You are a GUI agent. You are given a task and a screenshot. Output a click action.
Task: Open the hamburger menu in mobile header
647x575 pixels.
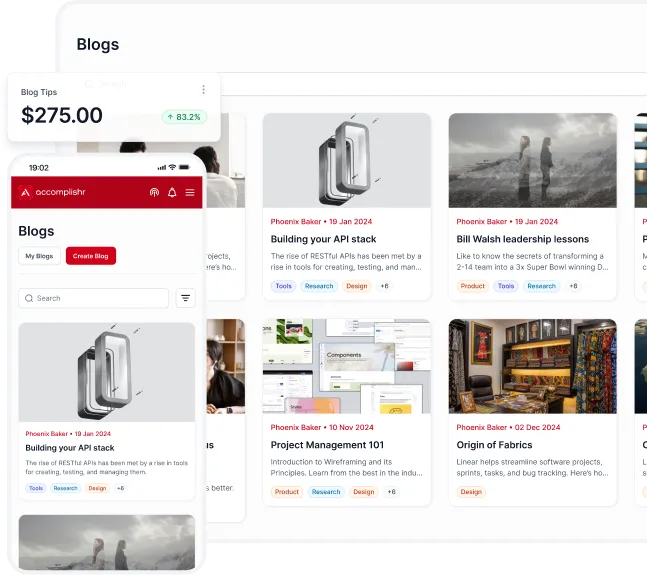[x=190, y=192]
